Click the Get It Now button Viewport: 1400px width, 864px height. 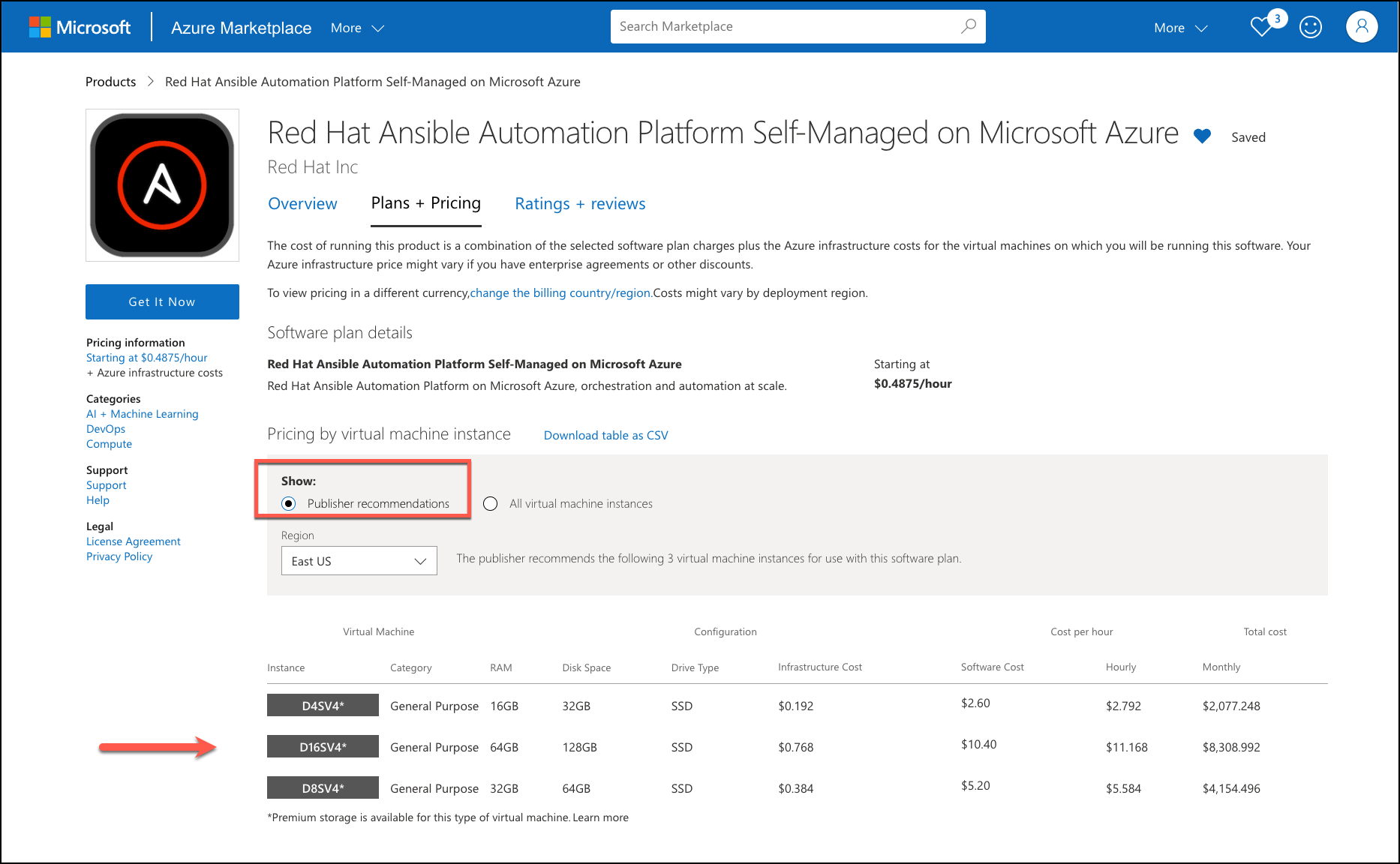[x=162, y=301]
